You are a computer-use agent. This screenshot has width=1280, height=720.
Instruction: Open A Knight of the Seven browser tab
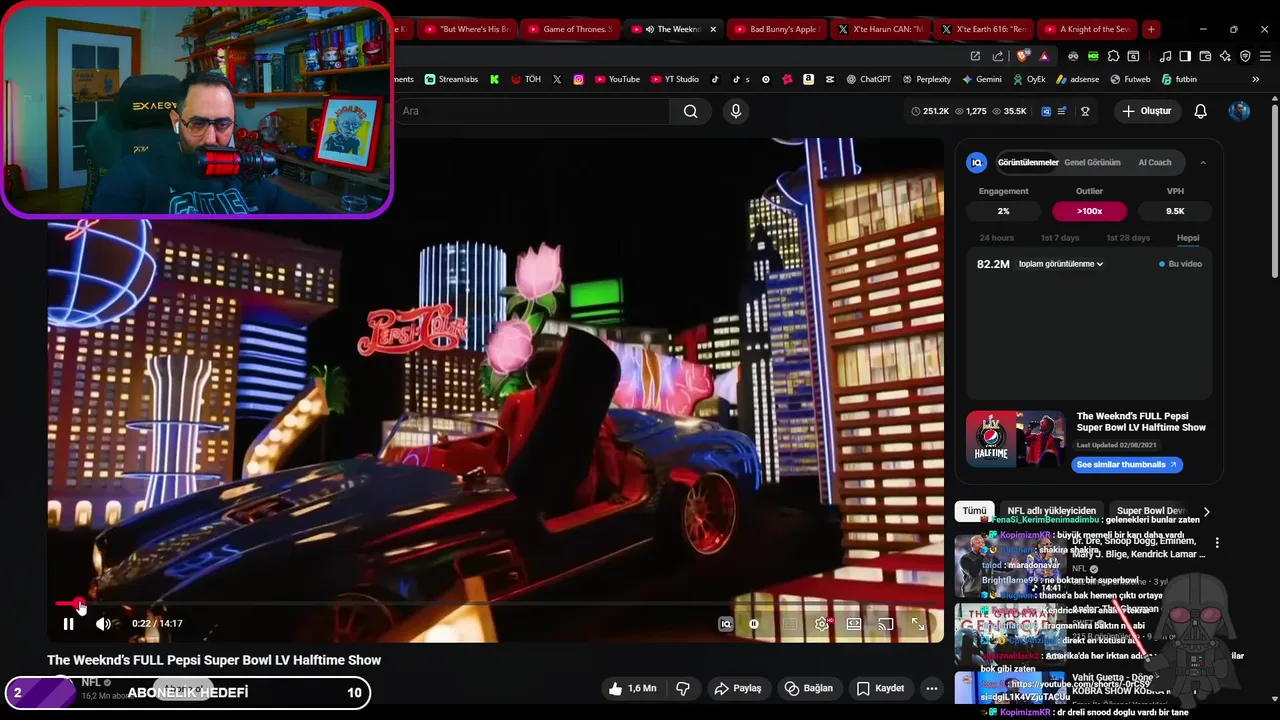pyautogui.click(x=1087, y=29)
